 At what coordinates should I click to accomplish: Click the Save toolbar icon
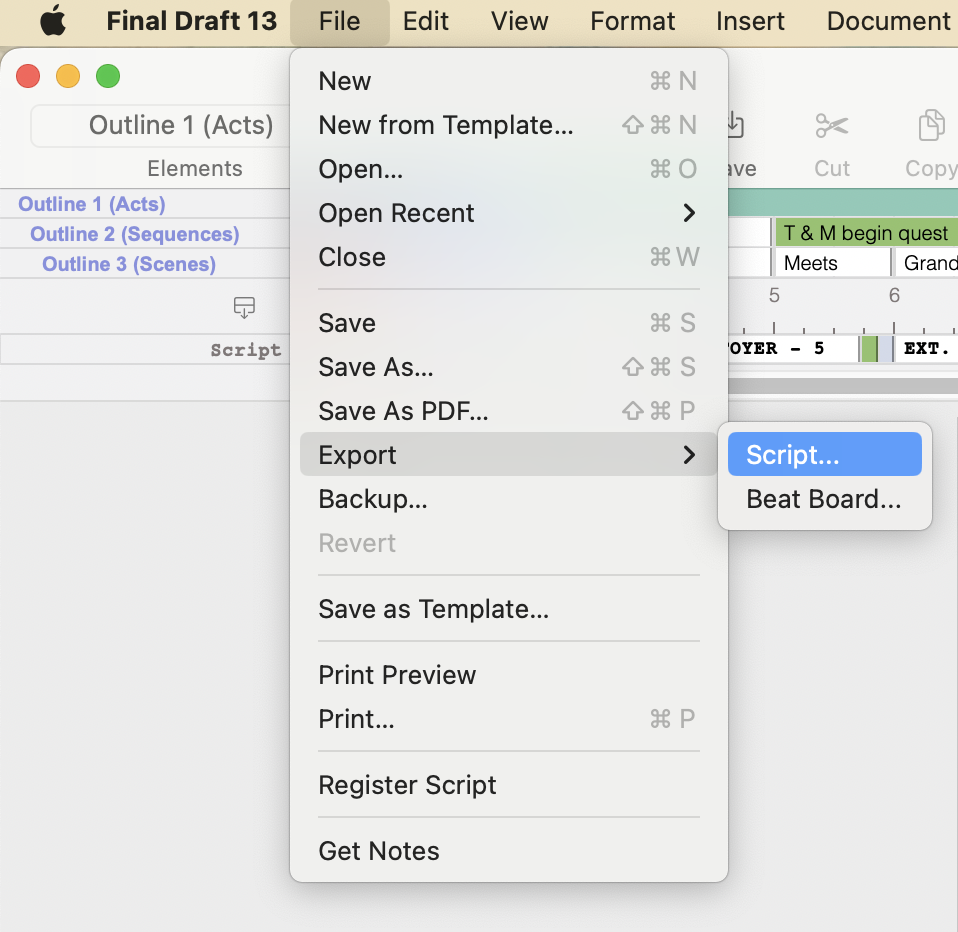click(737, 127)
